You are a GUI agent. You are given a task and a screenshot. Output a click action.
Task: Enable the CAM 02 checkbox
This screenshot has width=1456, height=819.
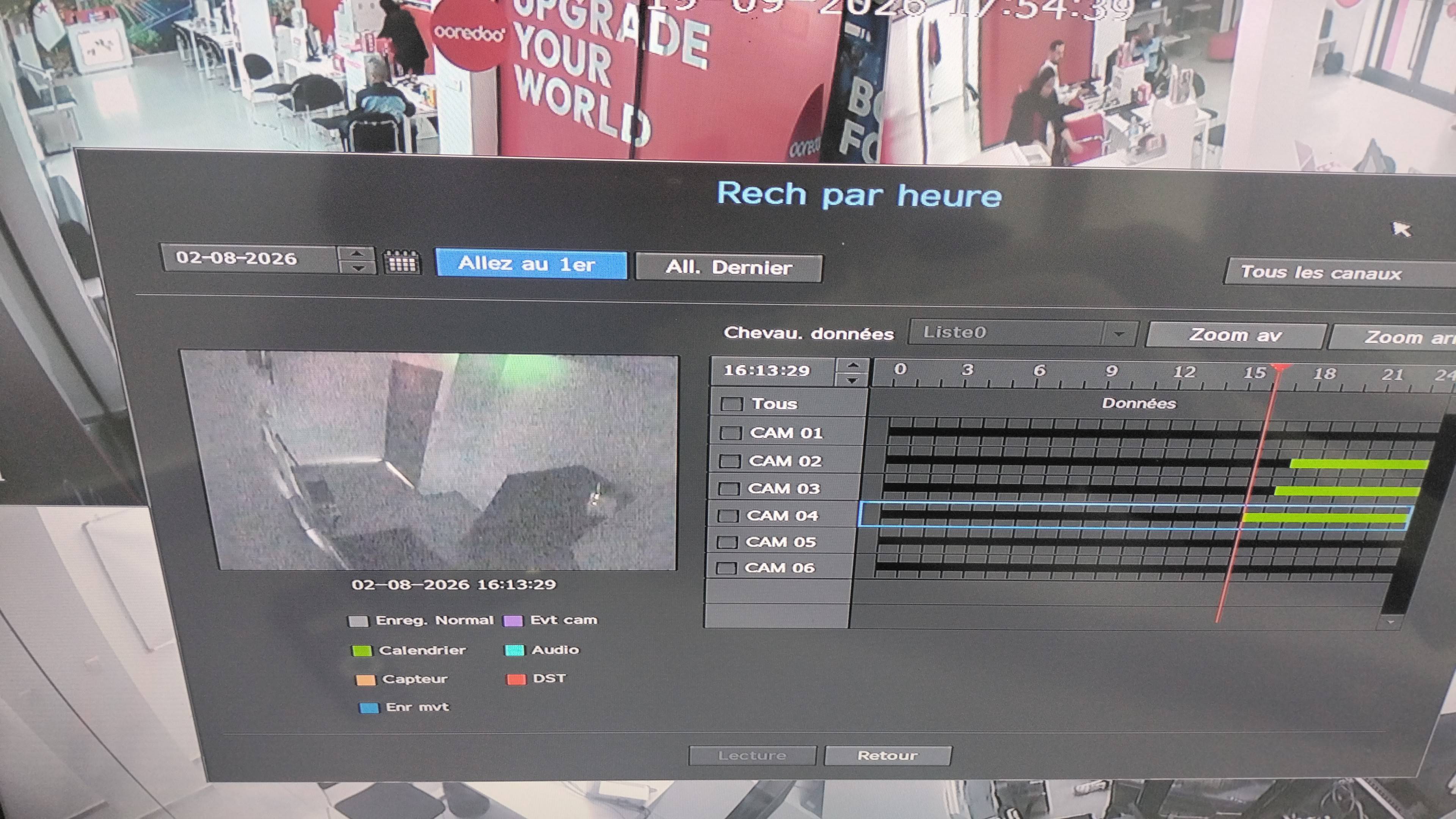pyautogui.click(x=729, y=461)
